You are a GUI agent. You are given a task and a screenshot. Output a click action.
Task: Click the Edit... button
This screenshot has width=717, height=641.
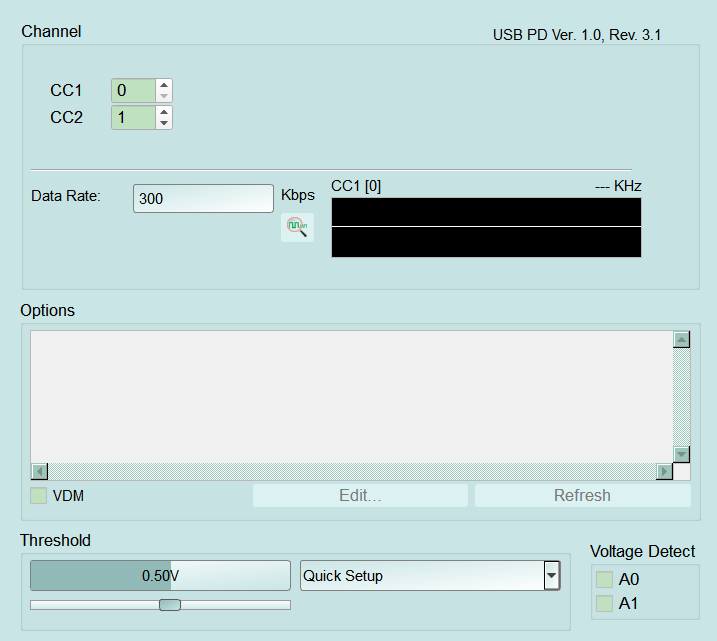coord(360,496)
